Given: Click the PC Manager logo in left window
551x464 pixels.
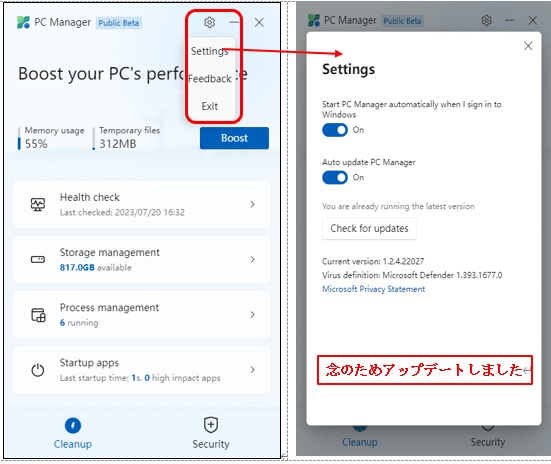Looking at the screenshot, I should (23, 22).
